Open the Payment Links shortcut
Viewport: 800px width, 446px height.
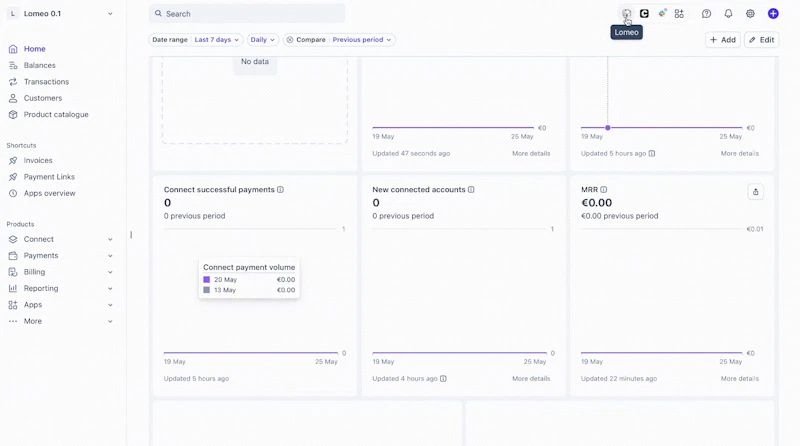point(49,177)
